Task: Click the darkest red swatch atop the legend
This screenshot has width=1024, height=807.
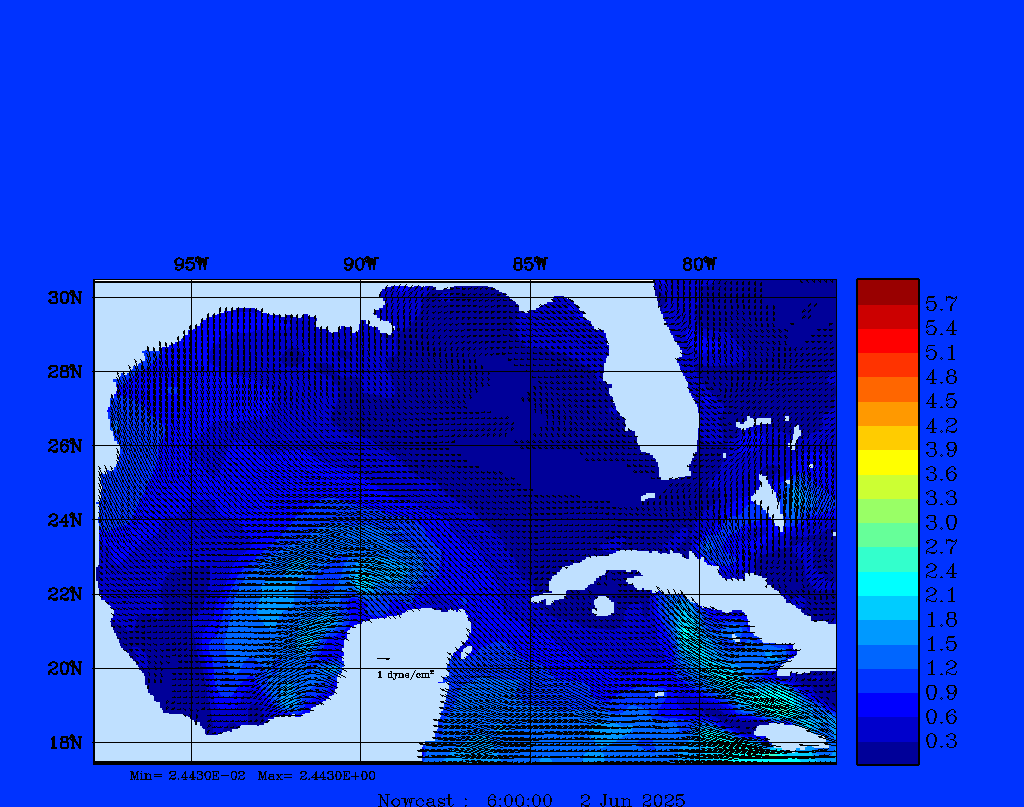Action: 887,291
